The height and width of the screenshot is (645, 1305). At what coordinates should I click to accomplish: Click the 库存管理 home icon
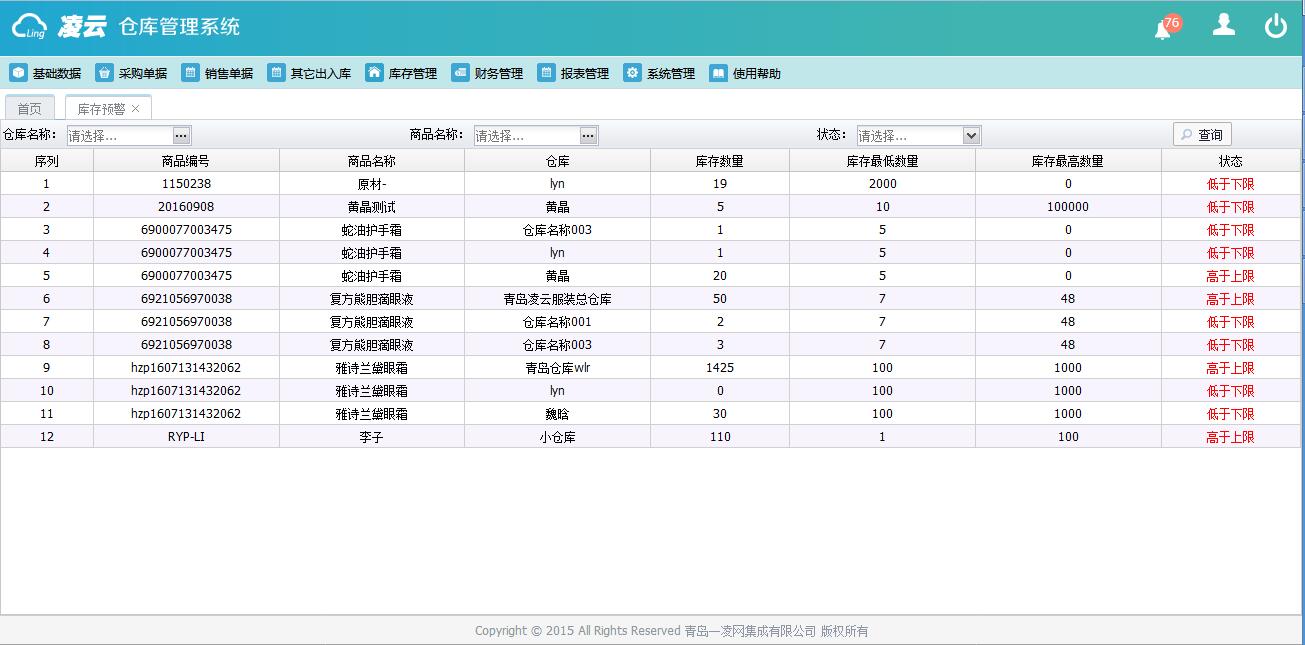[374, 73]
